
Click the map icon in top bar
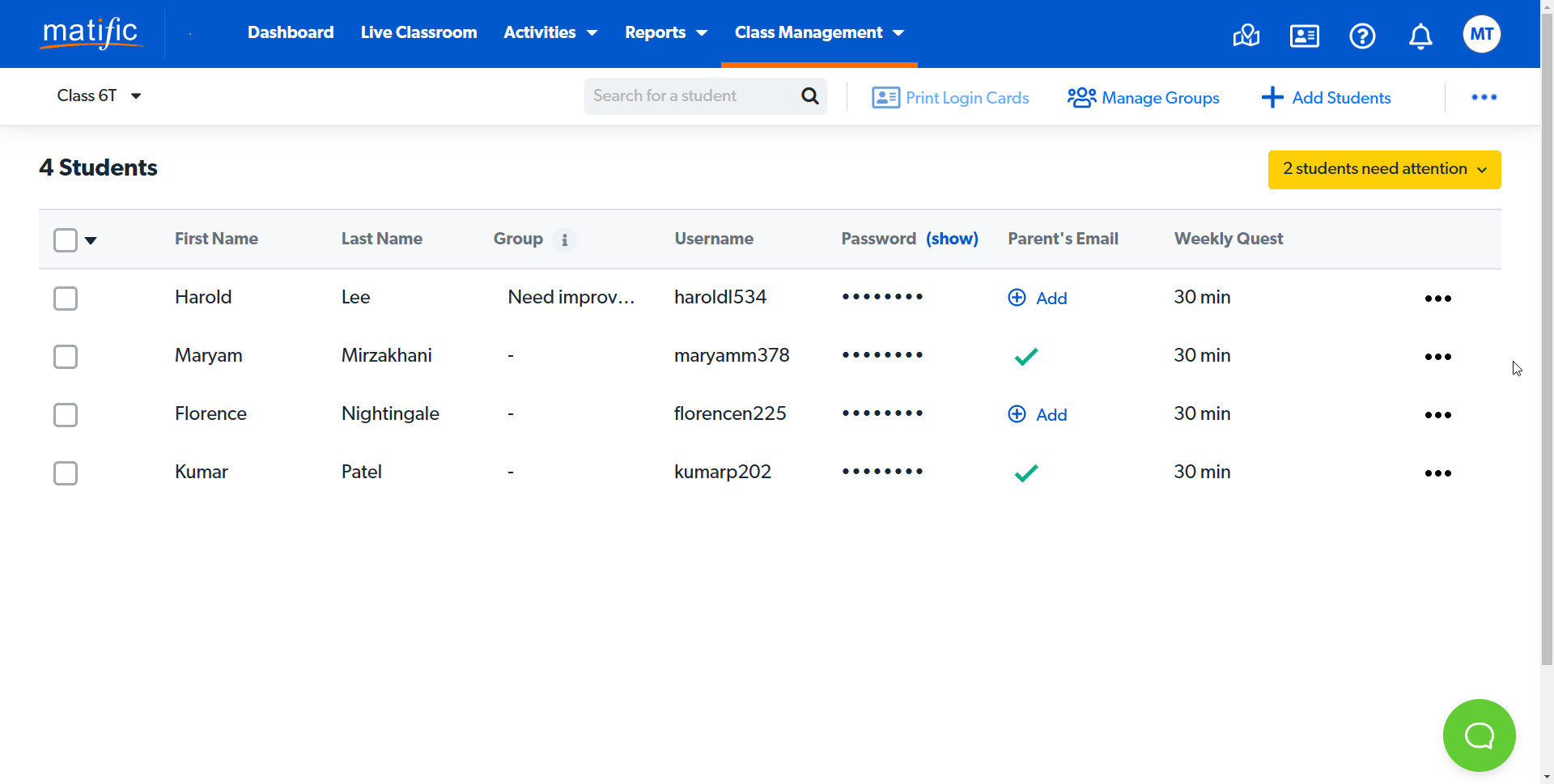(x=1246, y=36)
